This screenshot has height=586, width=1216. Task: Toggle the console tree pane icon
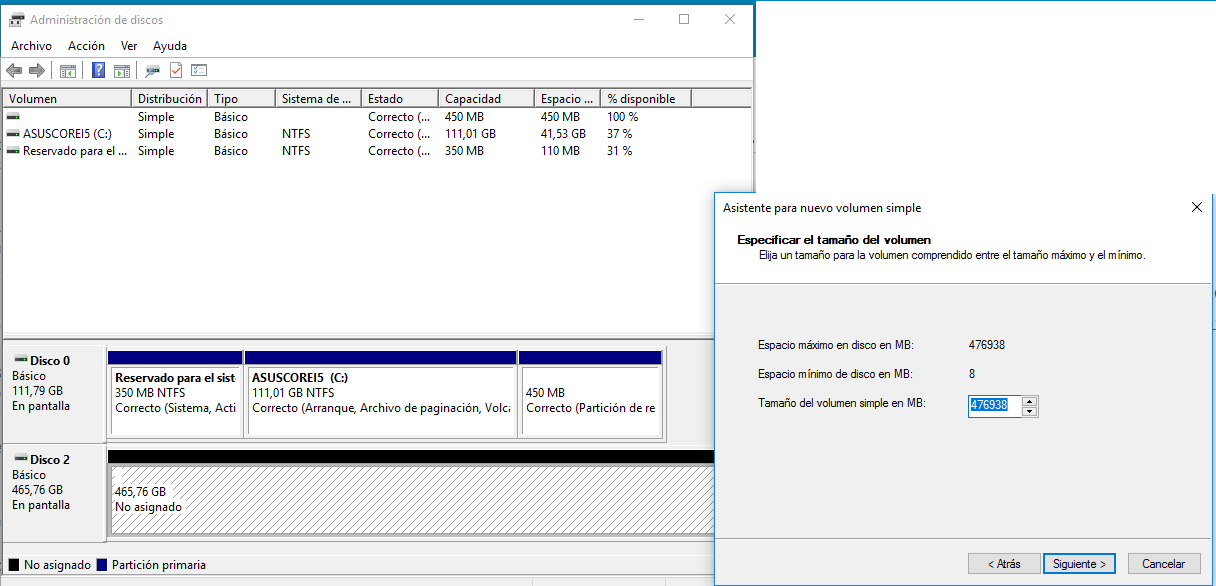[68, 71]
